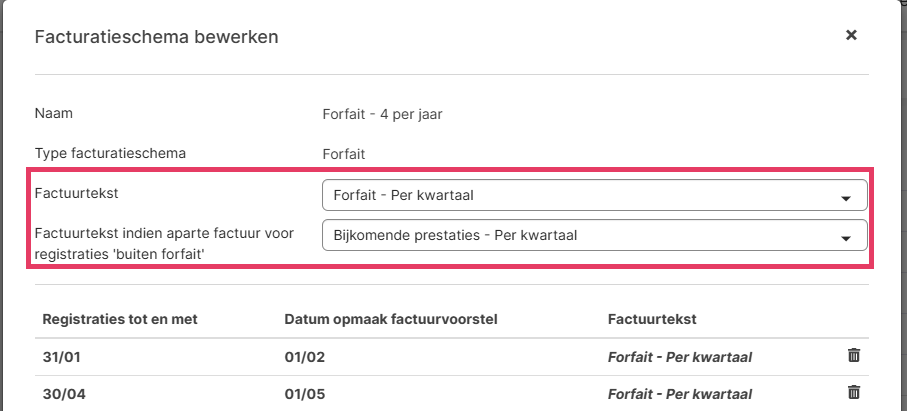The width and height of the screenshot is (907, 411).
Task: Click the Naam field label
Action: tap(54, 114)
